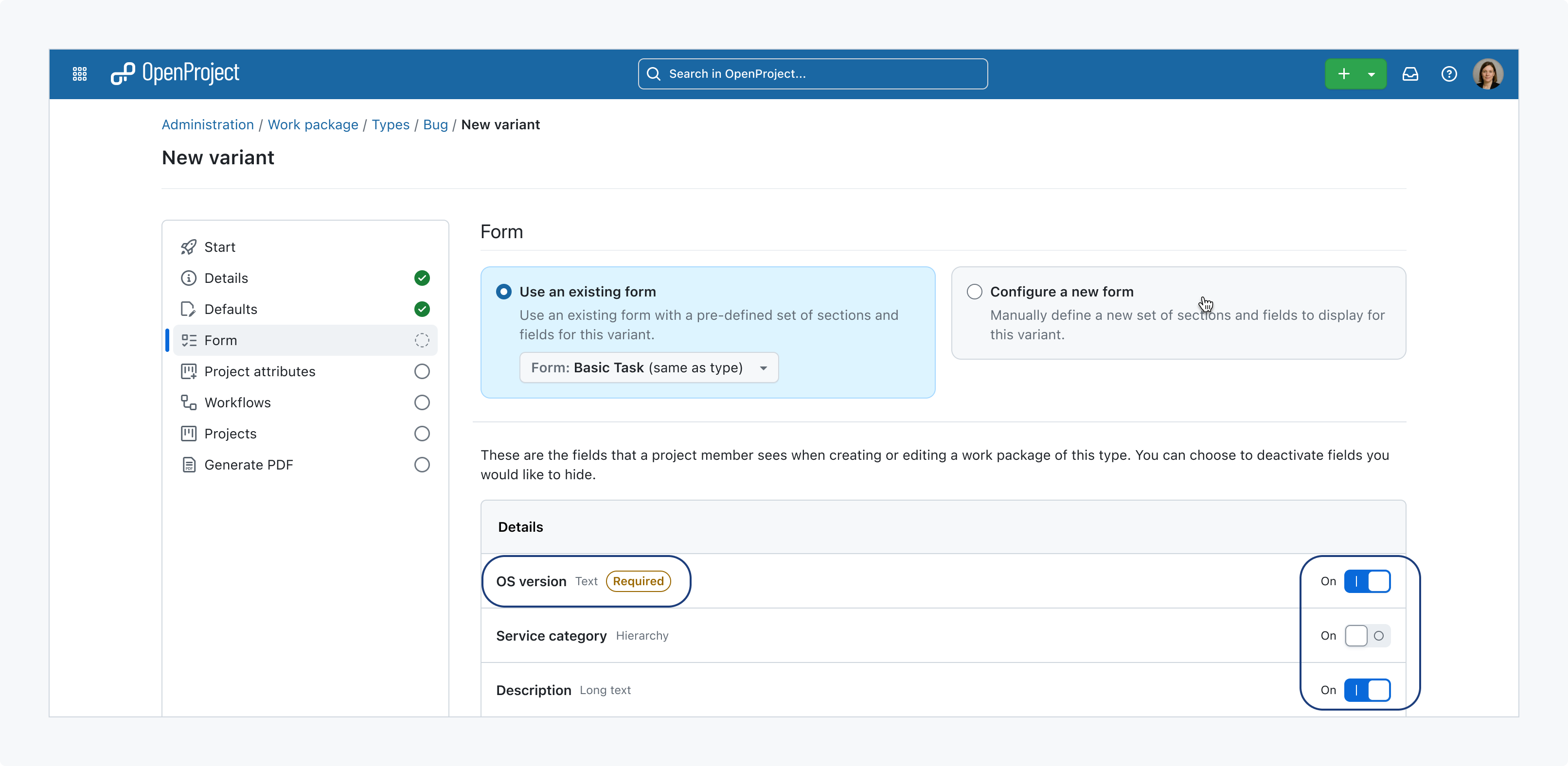Click the Service category field name

tap(551, 635)
